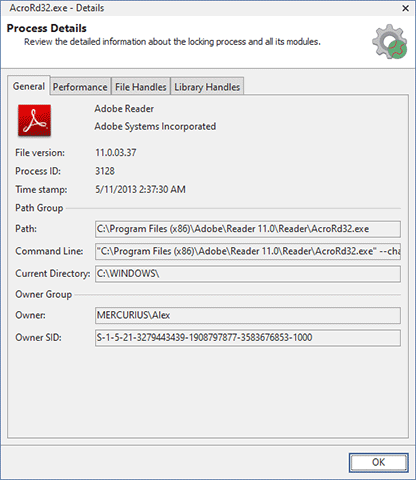This screenshot has width=416, height=480.
Task: Click the Time stamp label
Action: point(41,189)
